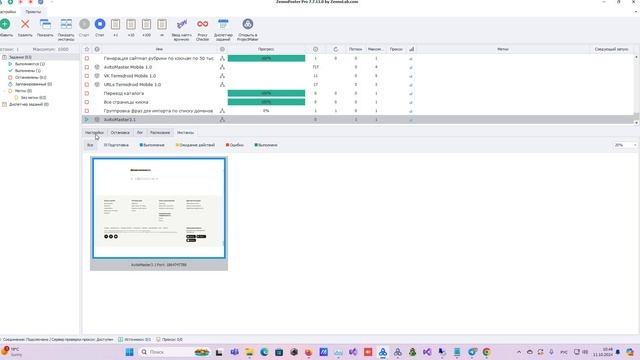The height and width of the screenshot is (360, 640).
Task: Click the star column header icon
Action: point(87,49)
